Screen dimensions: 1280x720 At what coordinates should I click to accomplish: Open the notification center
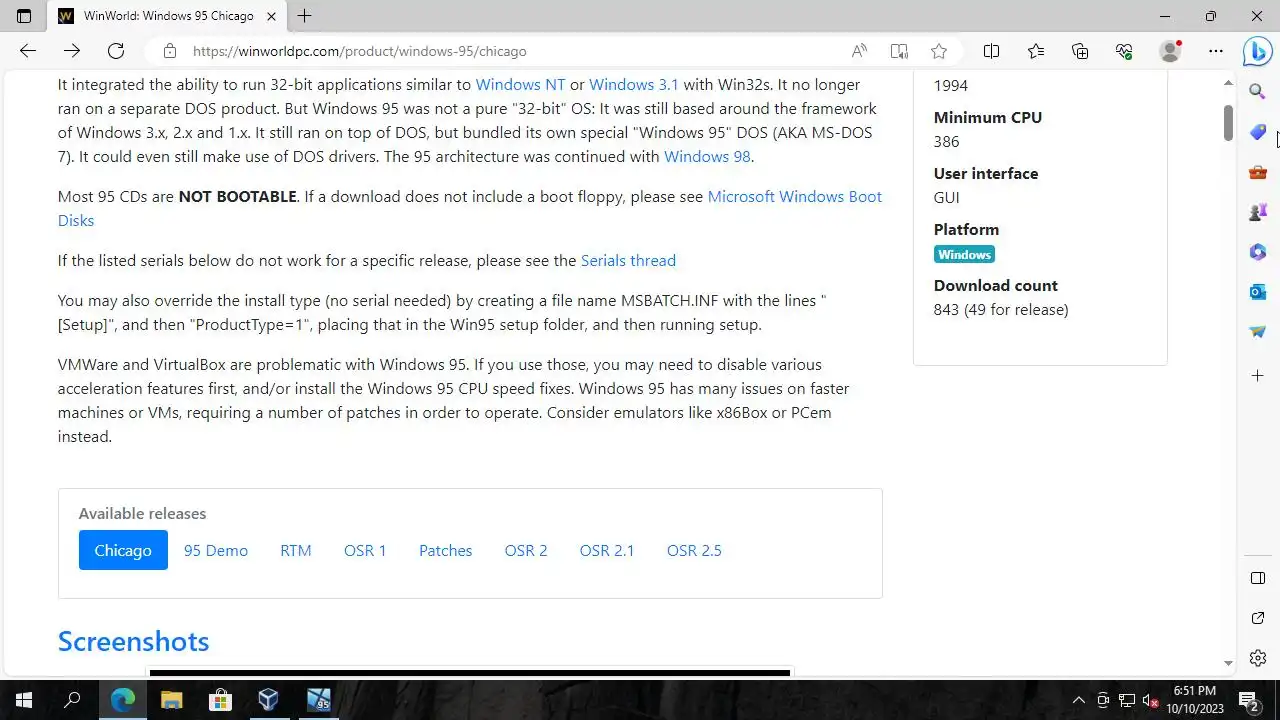1249,700
